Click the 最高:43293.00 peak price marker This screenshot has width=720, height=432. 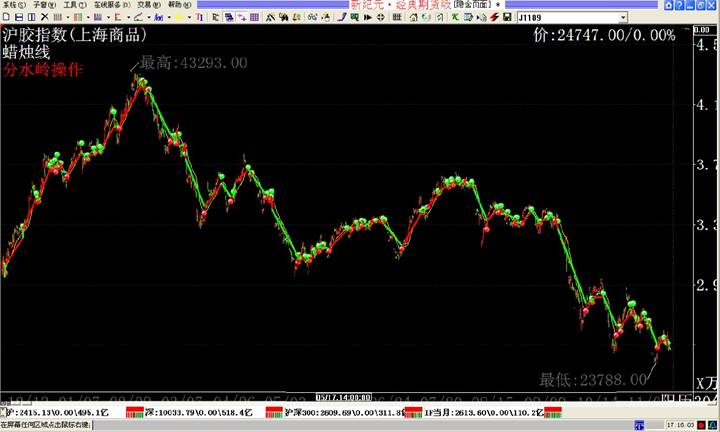click(x=193, y=63)
